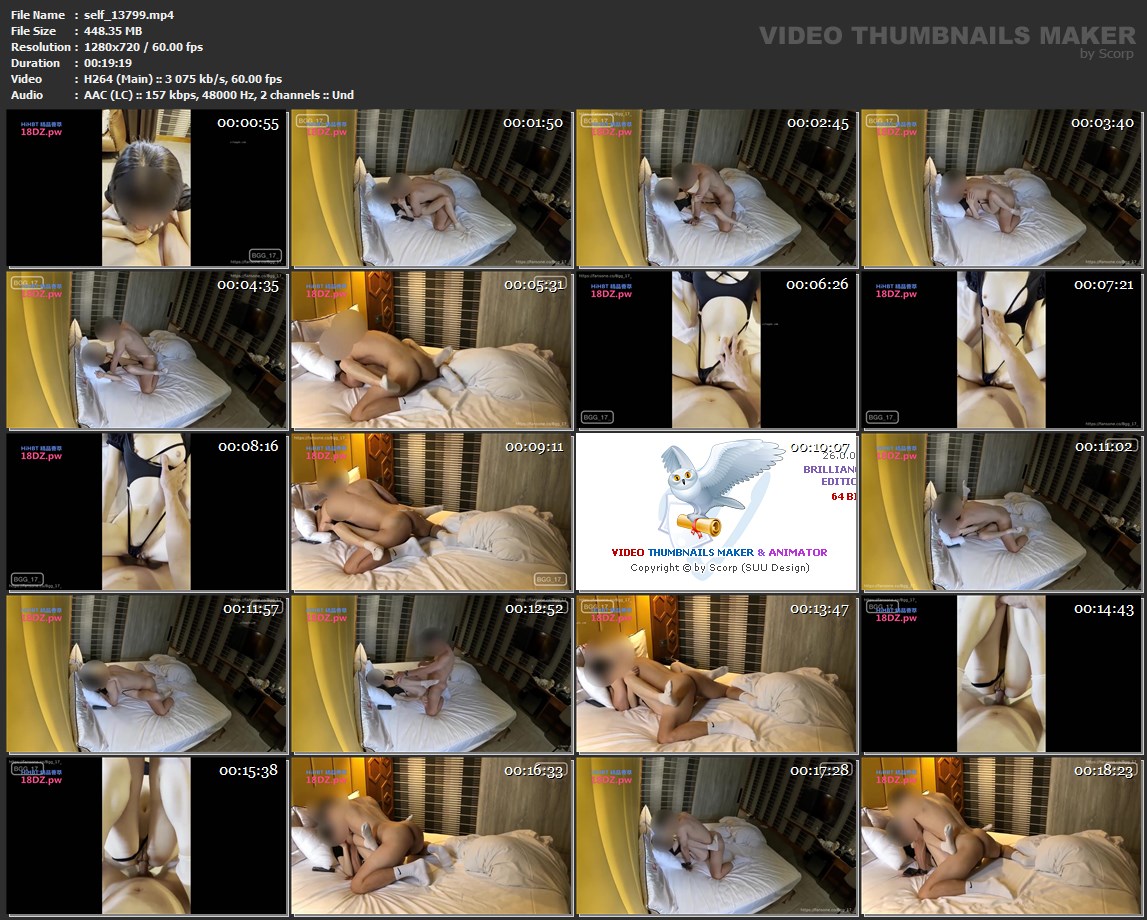
Task: Click the 00:10:07 Video Thumbnails Maker splash frame
Action: pyautogui.click(x=716, y=513)
